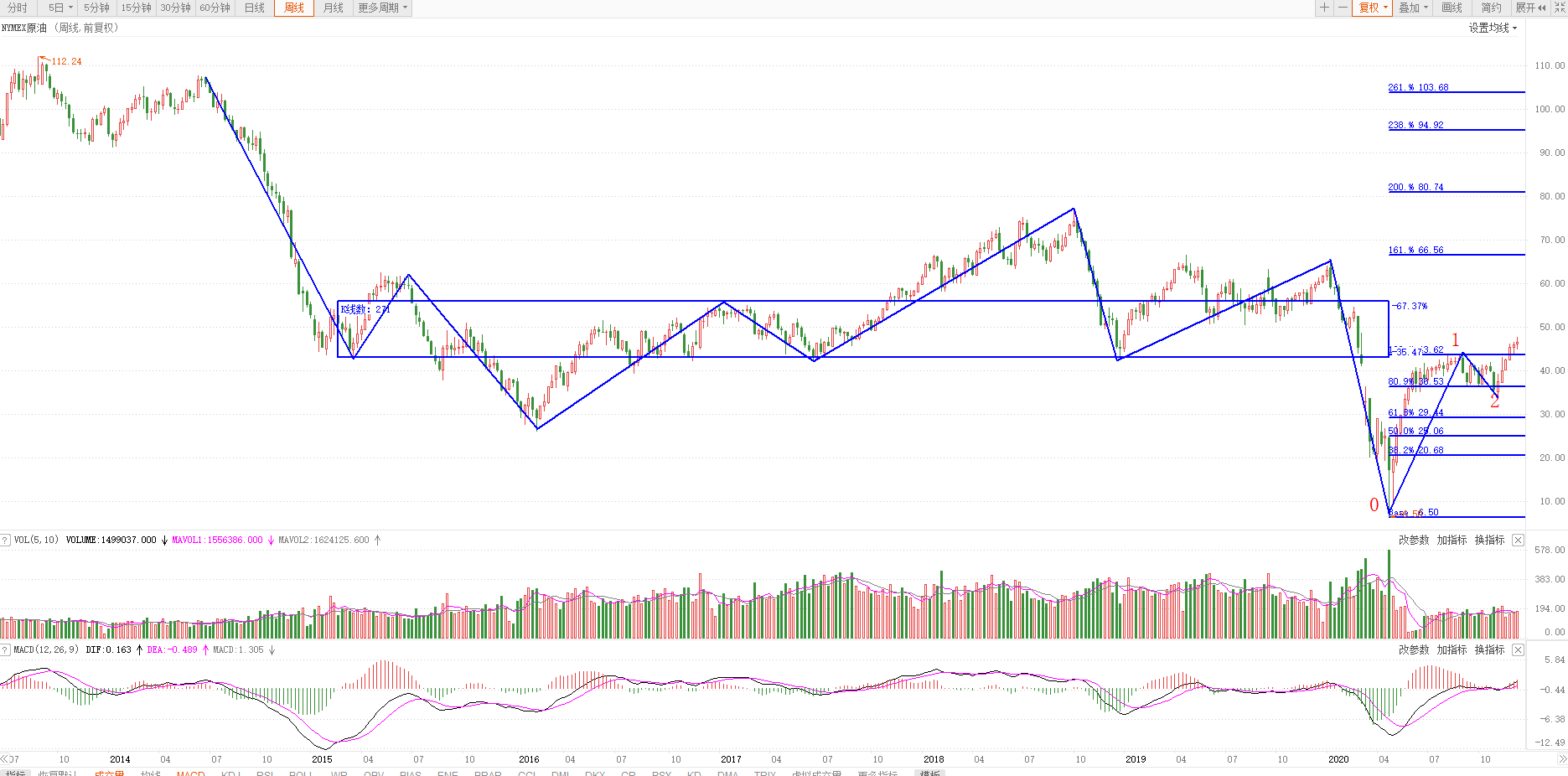The image size is (1568, 776).
Task: Select the 周线 weekly tab
Action: 294,8
